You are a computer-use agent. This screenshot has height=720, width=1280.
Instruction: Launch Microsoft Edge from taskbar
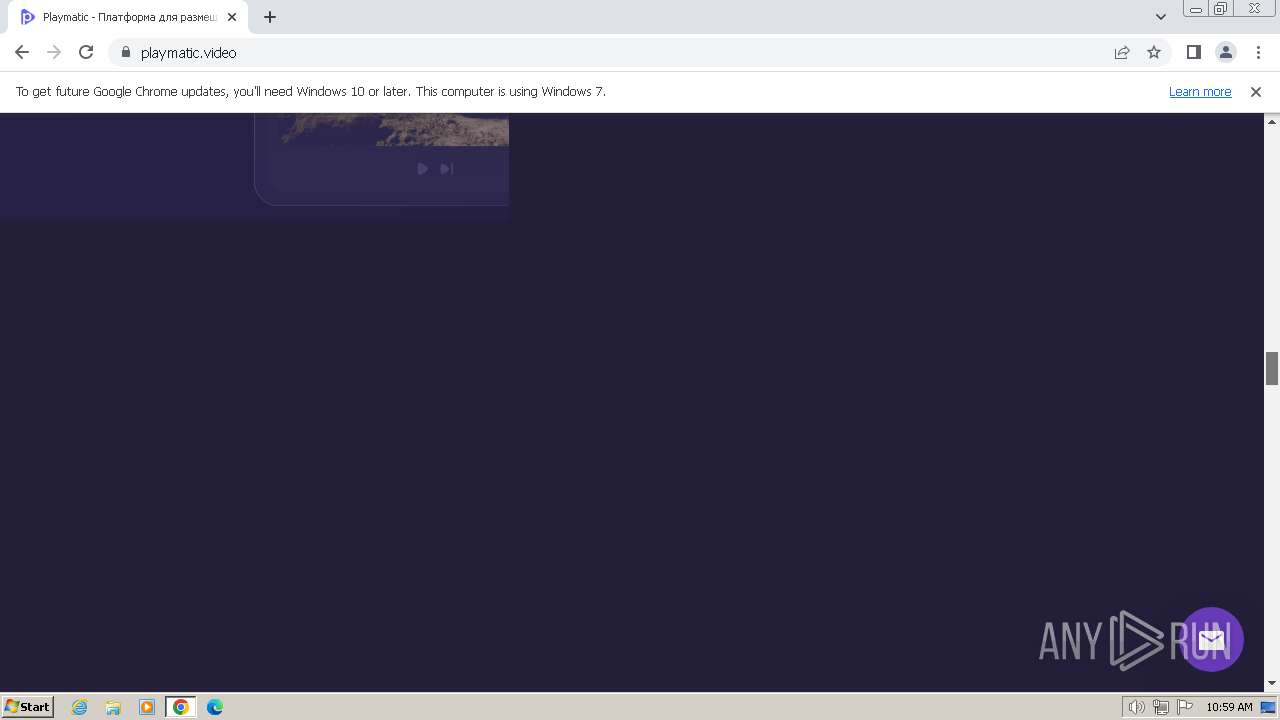pyautogui.click(x=215, y=707)
